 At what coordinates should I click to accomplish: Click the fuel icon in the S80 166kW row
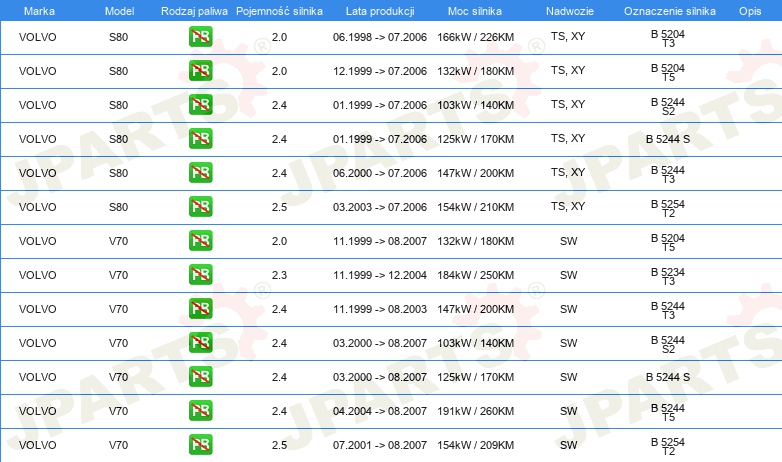(x=200, y=37)
